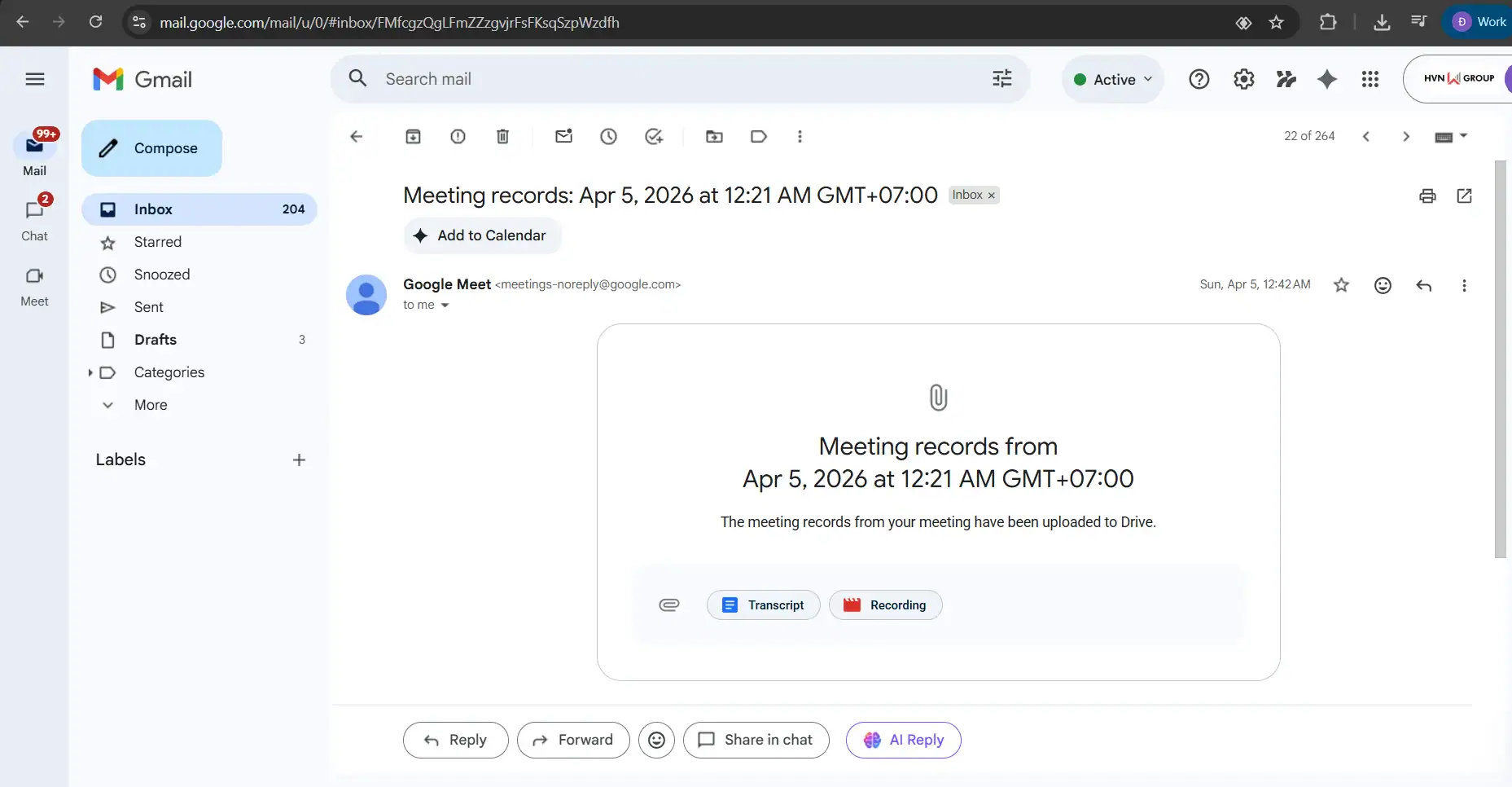This screenshot has height=787, width=1512.
Task: Open the Starred folder
Action: [199, 242]
